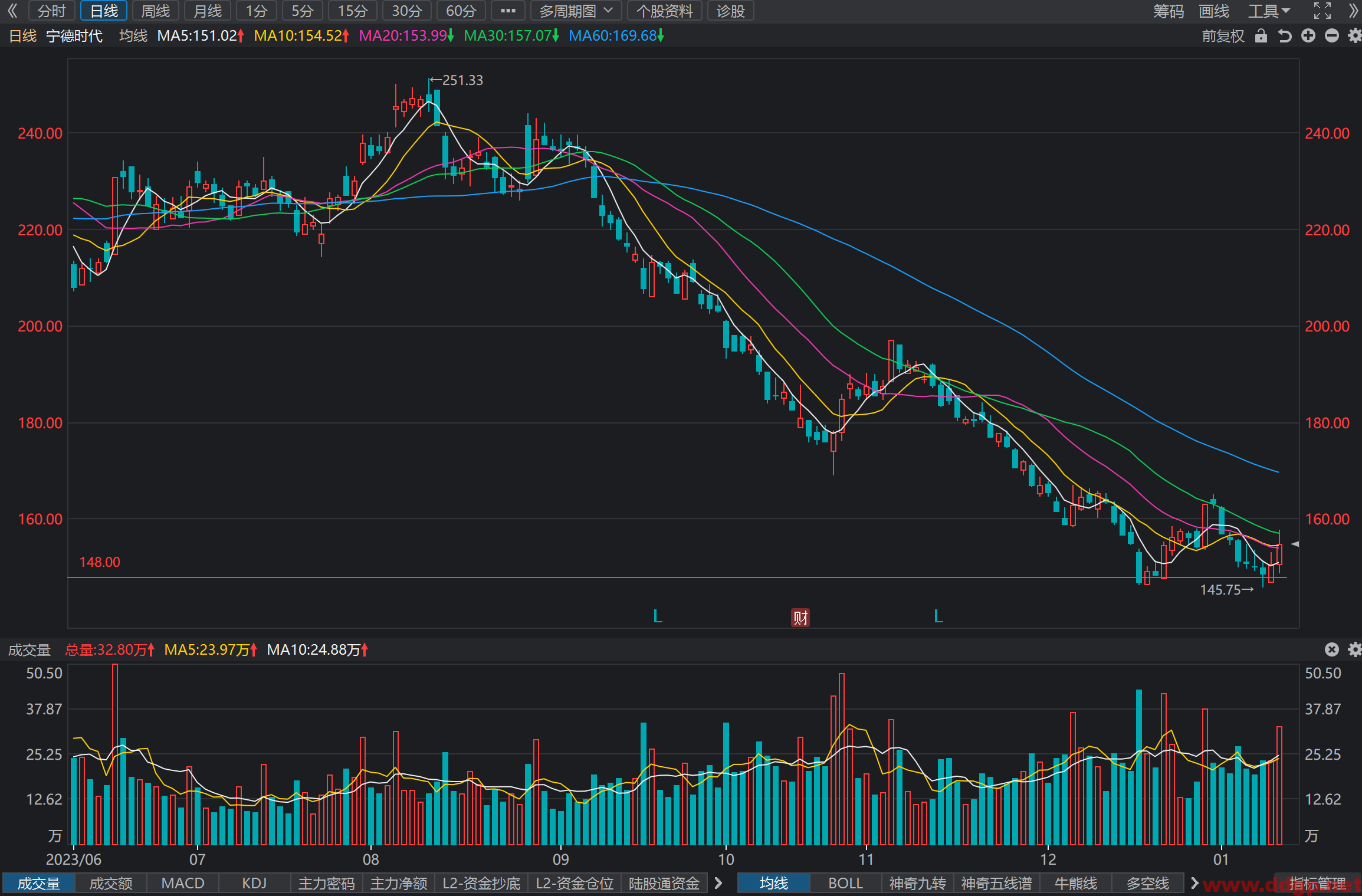Viewport: 1362px width, 896px height.
Task: Select 多空线 overlay
Action: tap(1148, 883)
